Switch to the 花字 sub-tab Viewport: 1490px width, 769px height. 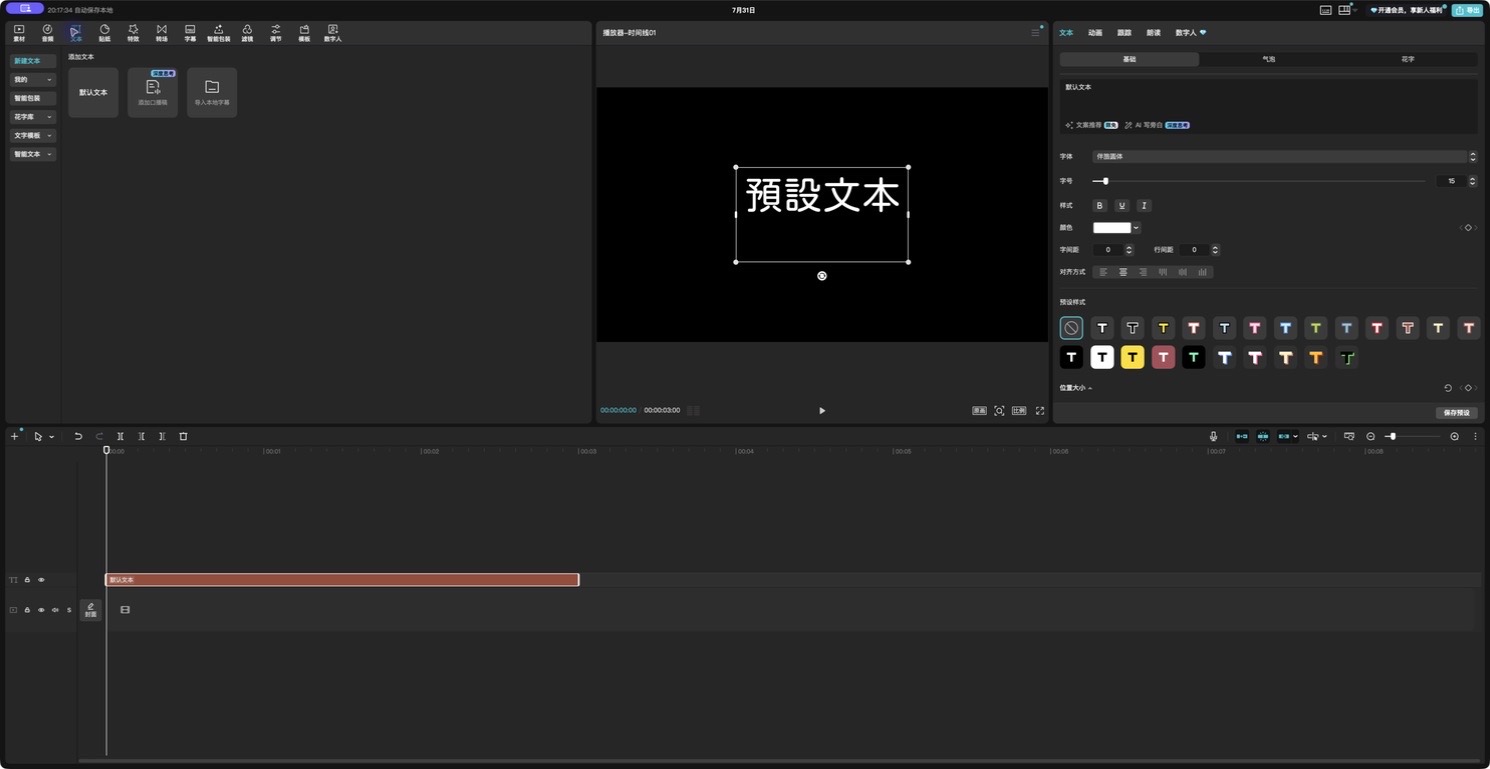click(1407, 59)
